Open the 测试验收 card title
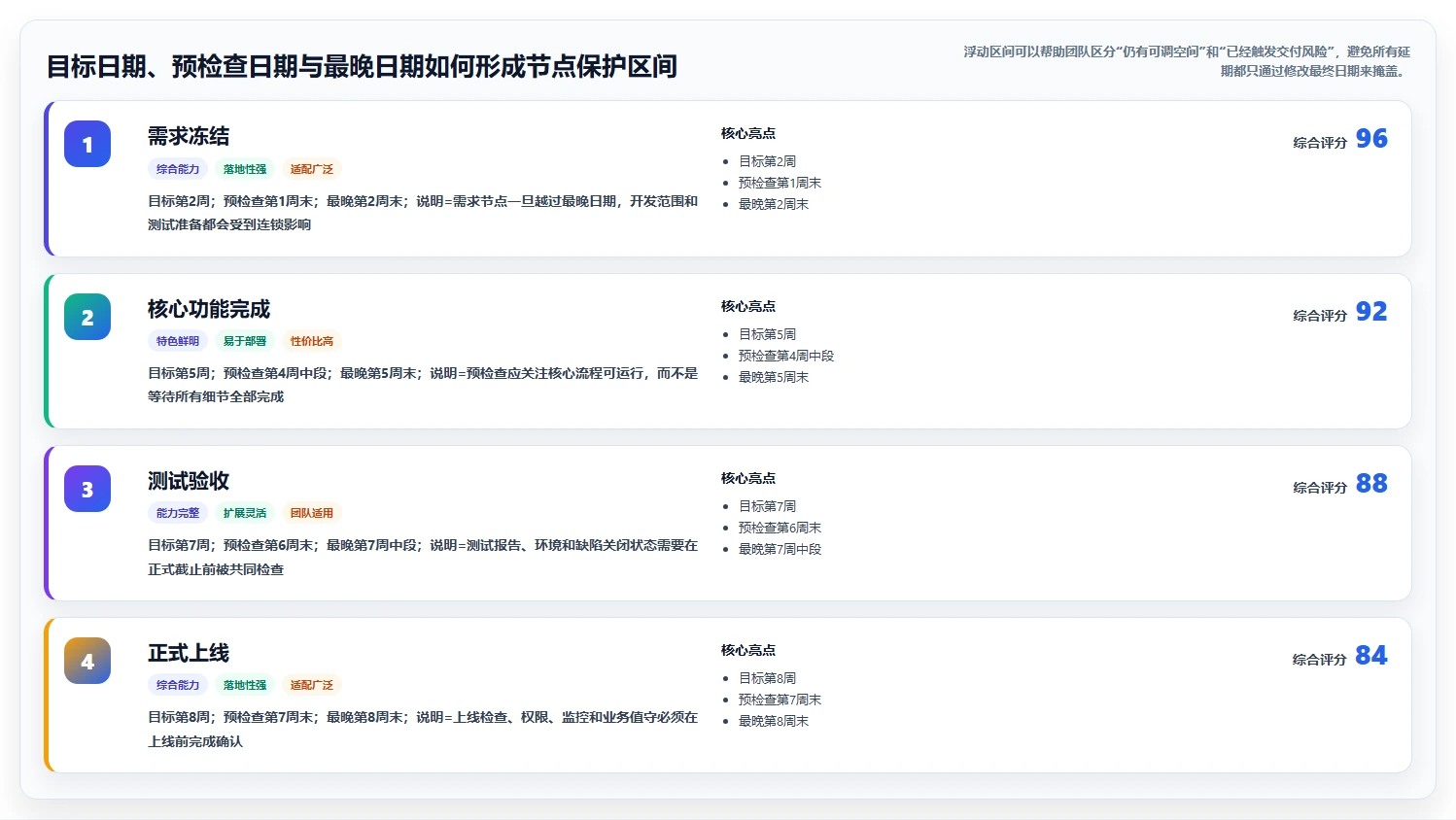The width and height of the screenshot is (1456, 820). click(x=189, y=481)
